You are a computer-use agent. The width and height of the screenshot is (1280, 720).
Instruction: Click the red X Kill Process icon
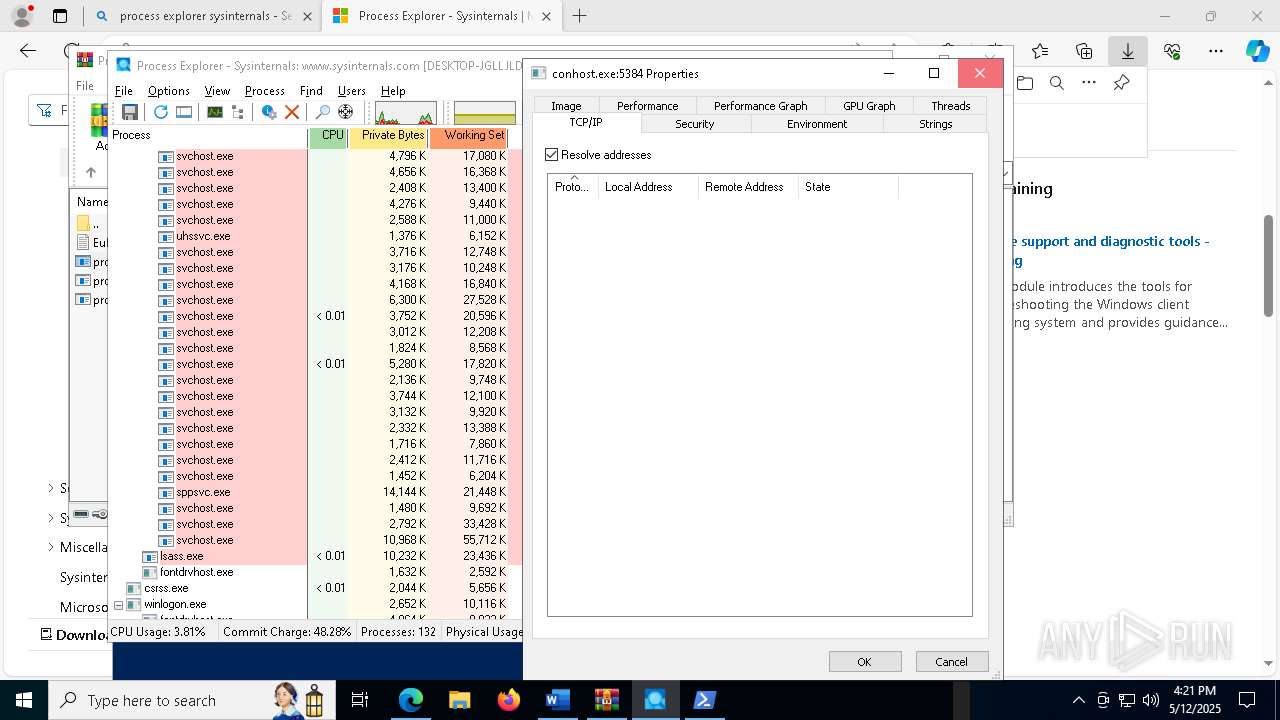click(x=292, y=112)
